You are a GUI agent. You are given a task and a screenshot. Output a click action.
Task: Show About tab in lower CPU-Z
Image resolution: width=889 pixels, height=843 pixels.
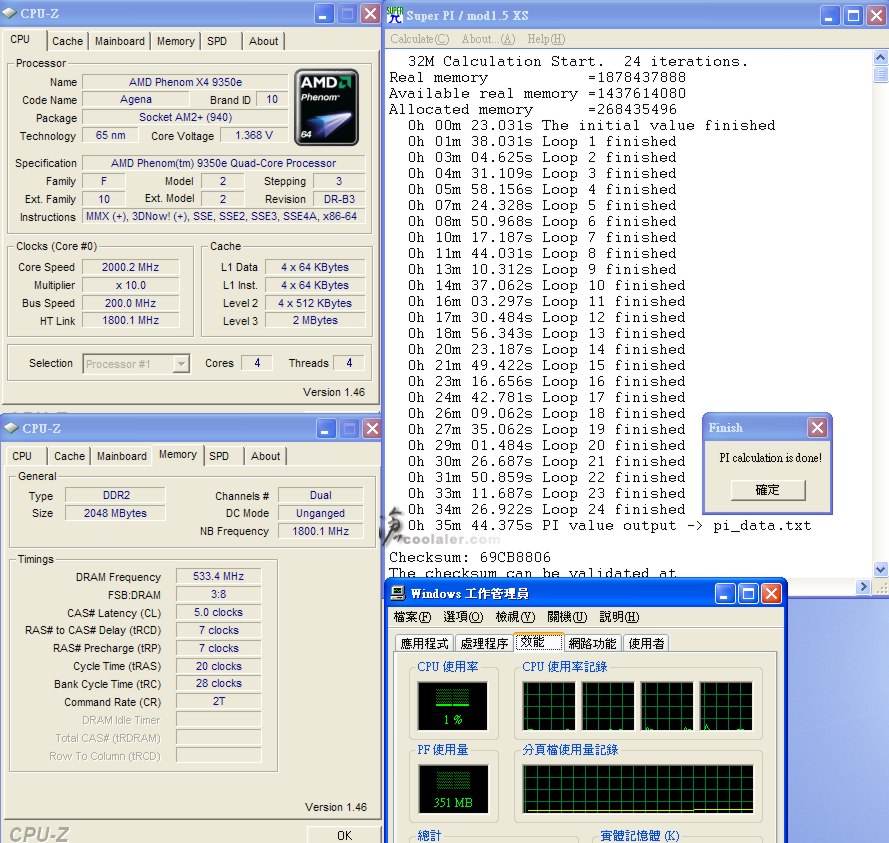click(x=265, y=456)
